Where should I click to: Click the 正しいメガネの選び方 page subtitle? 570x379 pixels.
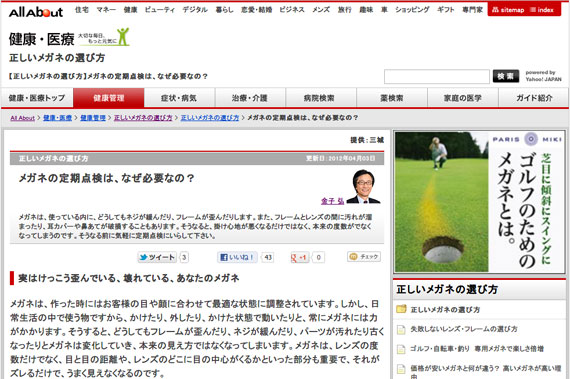(57, 58)
